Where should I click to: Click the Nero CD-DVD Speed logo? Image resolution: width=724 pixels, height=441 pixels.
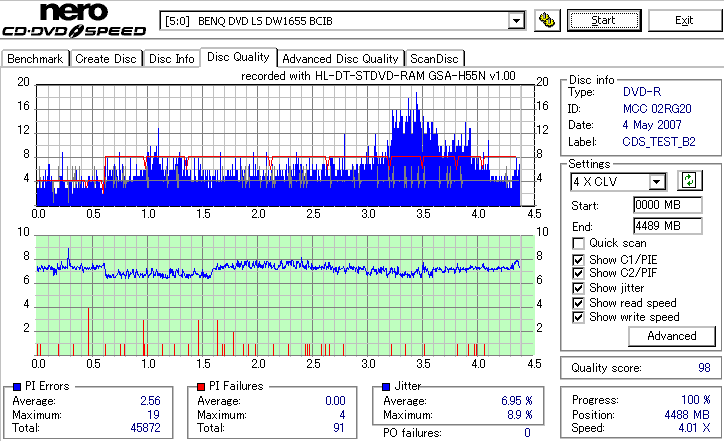pyautogui.click(x=74, y=20)
